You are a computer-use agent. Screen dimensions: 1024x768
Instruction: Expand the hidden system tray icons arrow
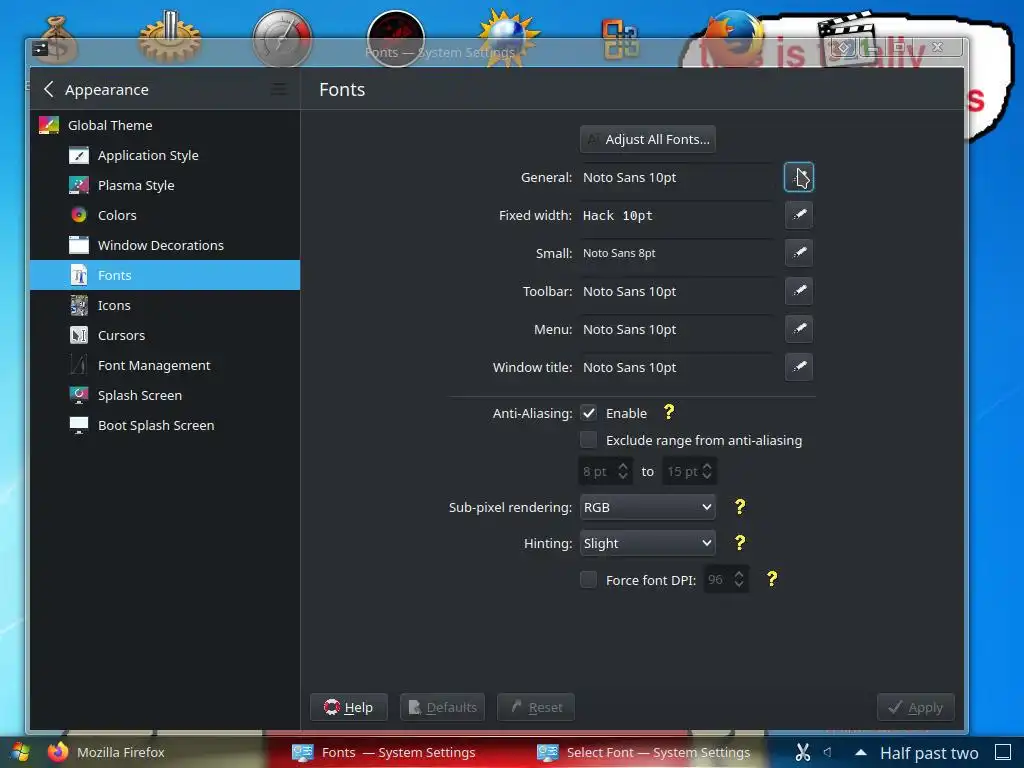pyautogui.click(x=861, y=752)
